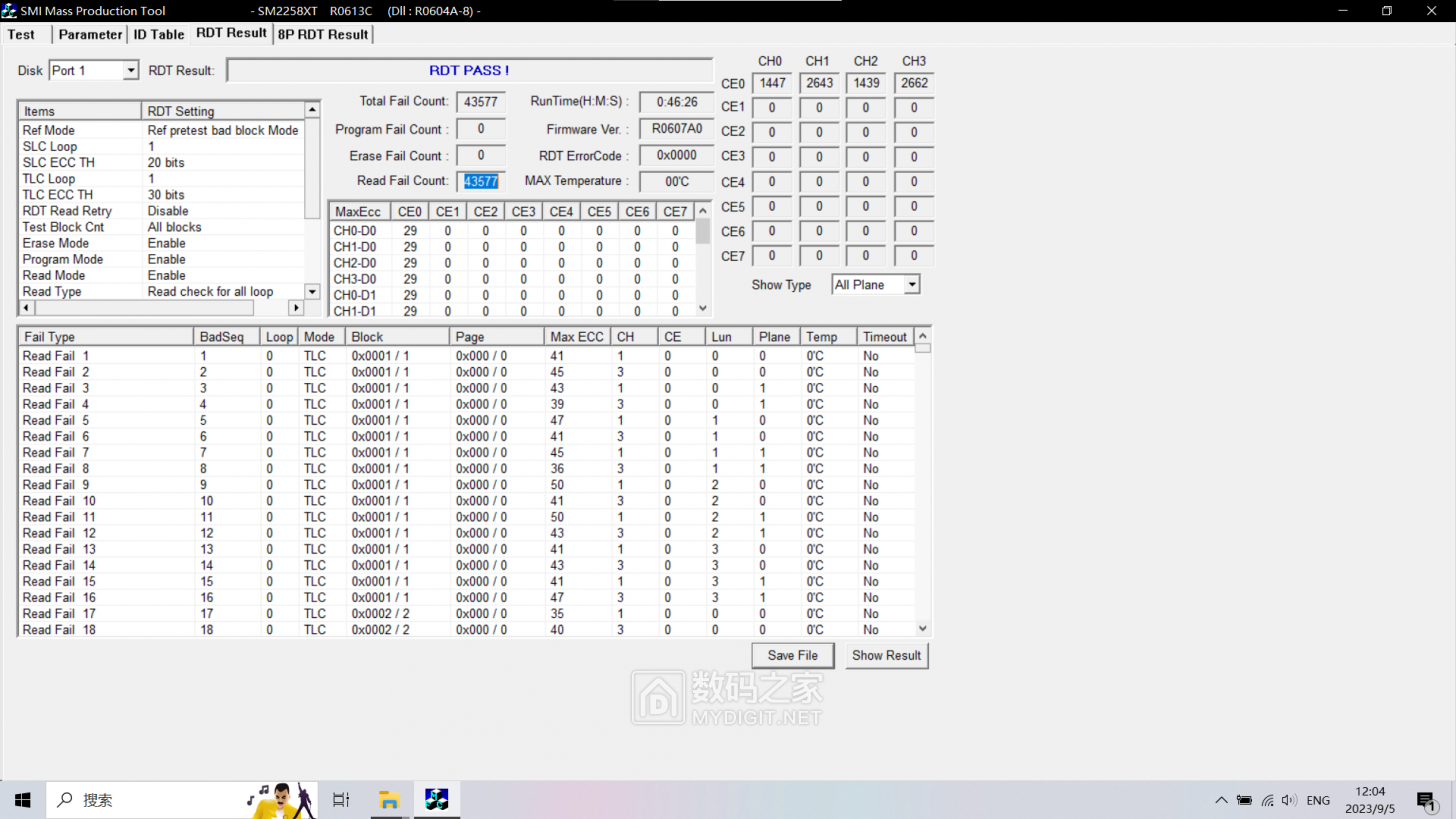Viewport: 1456px width, 819px height.
Task: Open Task View on the taskbar
Action: 341,800
